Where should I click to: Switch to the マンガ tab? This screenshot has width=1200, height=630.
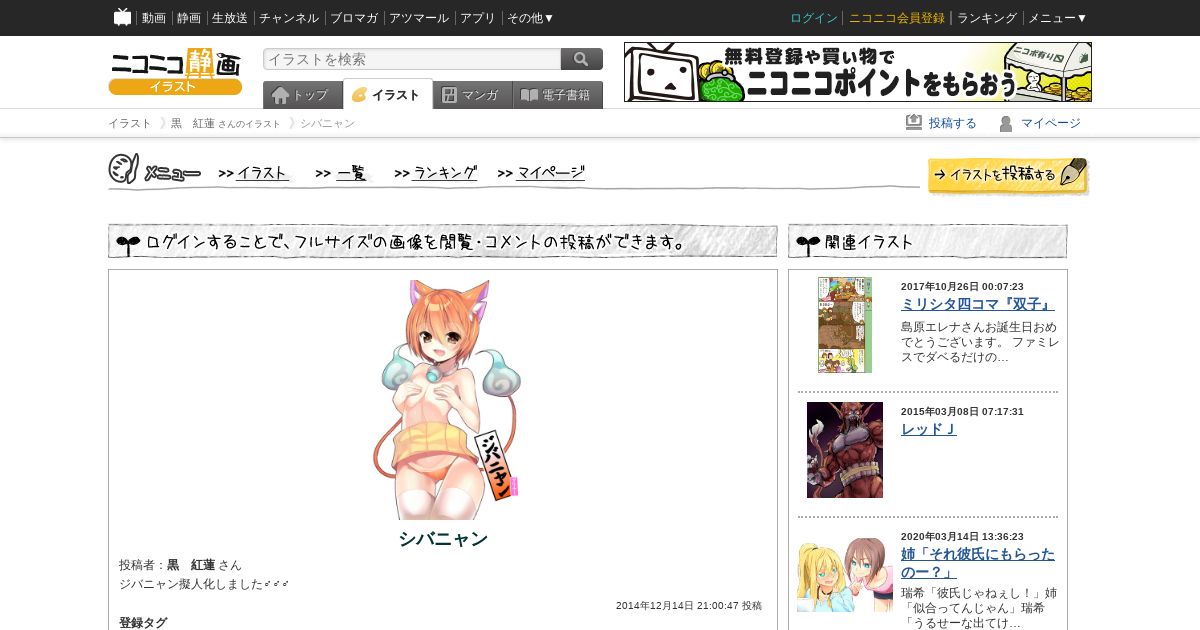473,95
